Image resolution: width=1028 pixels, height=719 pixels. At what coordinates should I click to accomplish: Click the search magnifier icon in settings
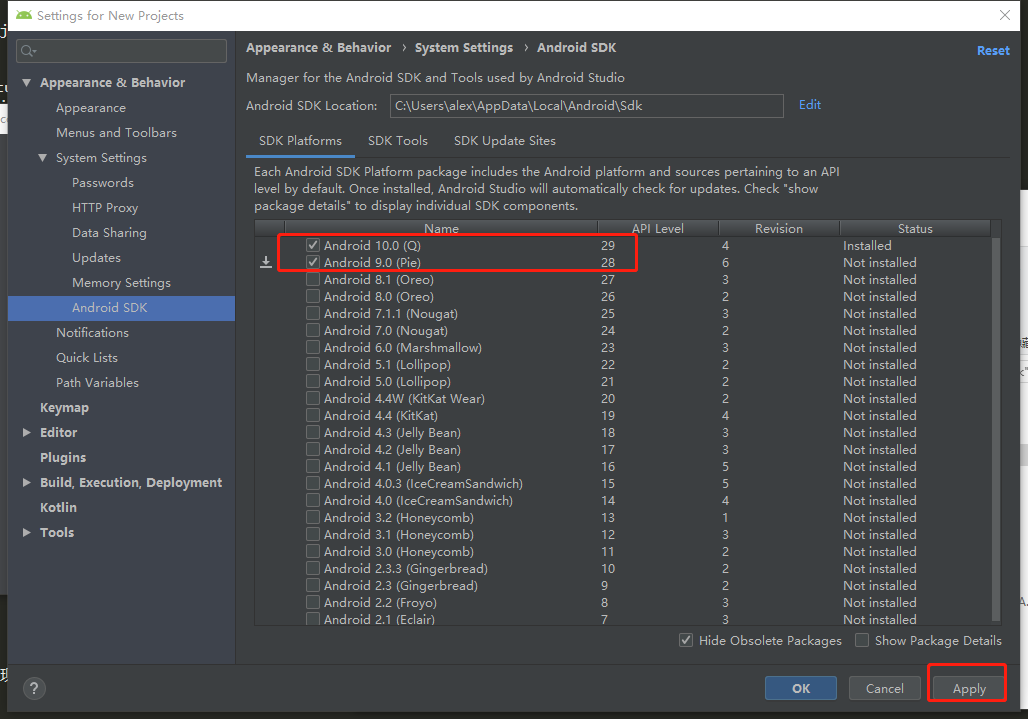tap(28, 51)
